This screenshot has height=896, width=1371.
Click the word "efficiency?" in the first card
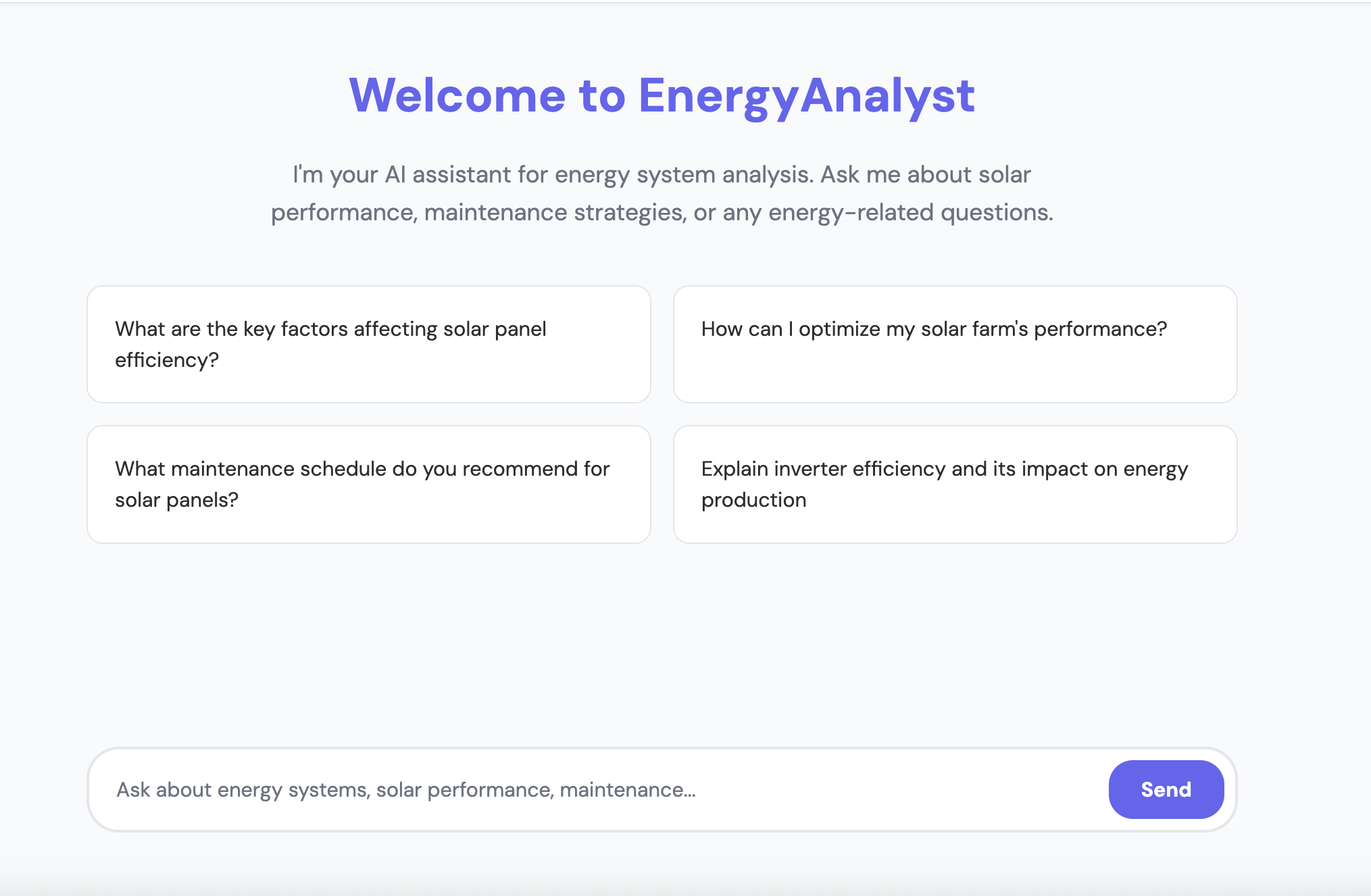pos(167,359)
